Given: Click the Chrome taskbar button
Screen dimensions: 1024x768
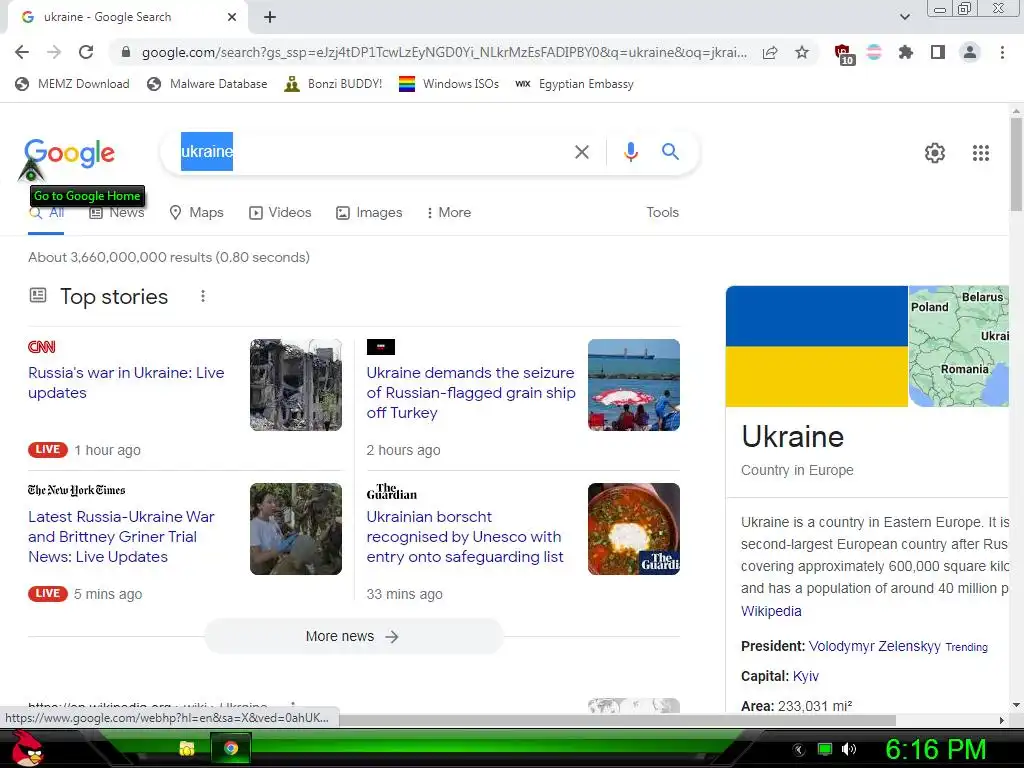Looking at the screenshot, I should point(231,748).
